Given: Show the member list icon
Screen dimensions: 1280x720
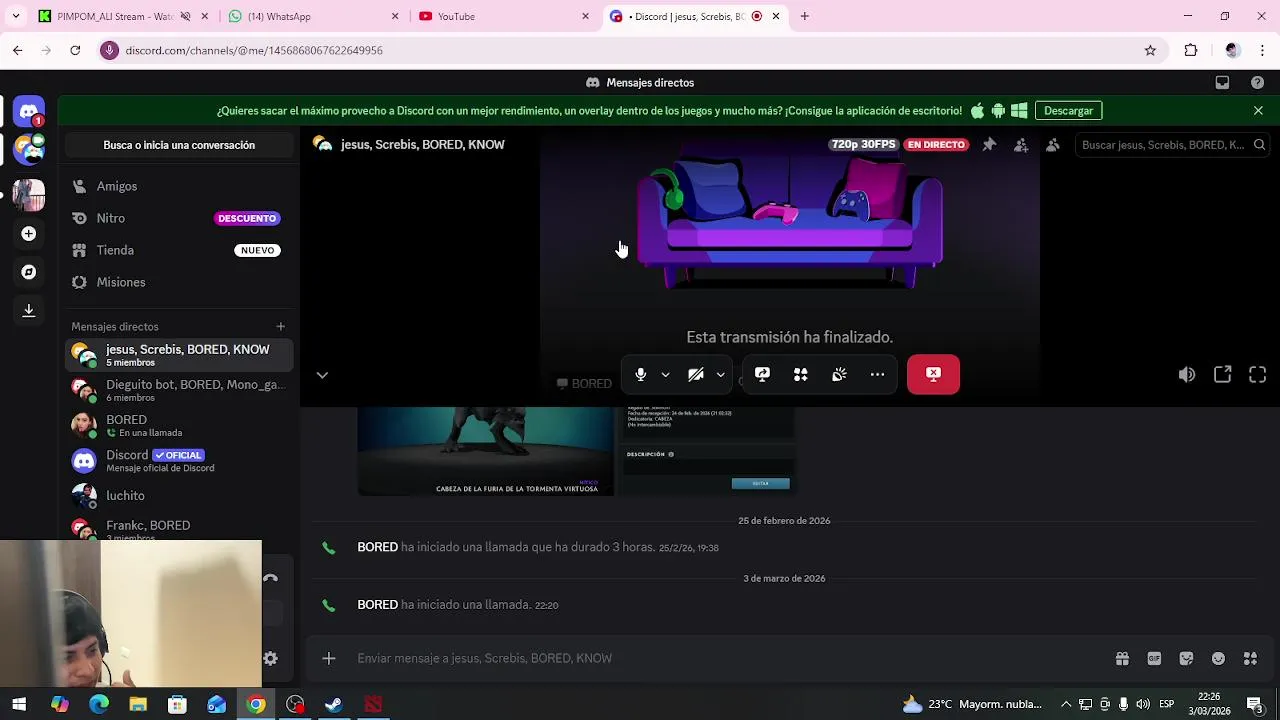Looking at the screenshot, I should pyautogui.click(x=1053, y=145).
